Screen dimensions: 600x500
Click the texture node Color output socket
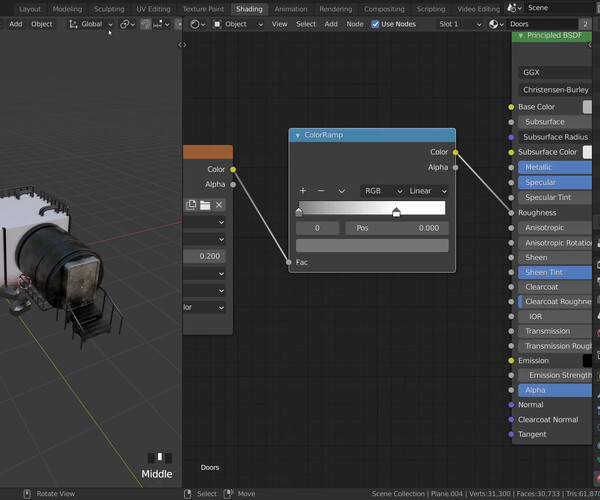tap(233, 169)
